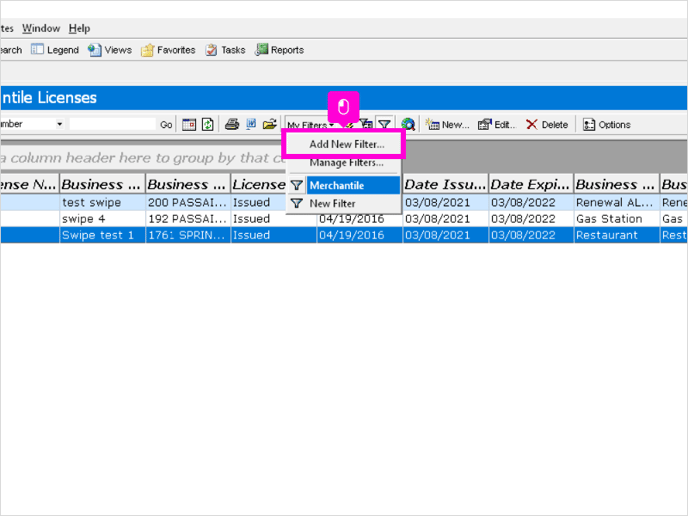Sort by Date Expi... column header
The height and width of the screenshot is (516, 688).
[x=530, y=185]
